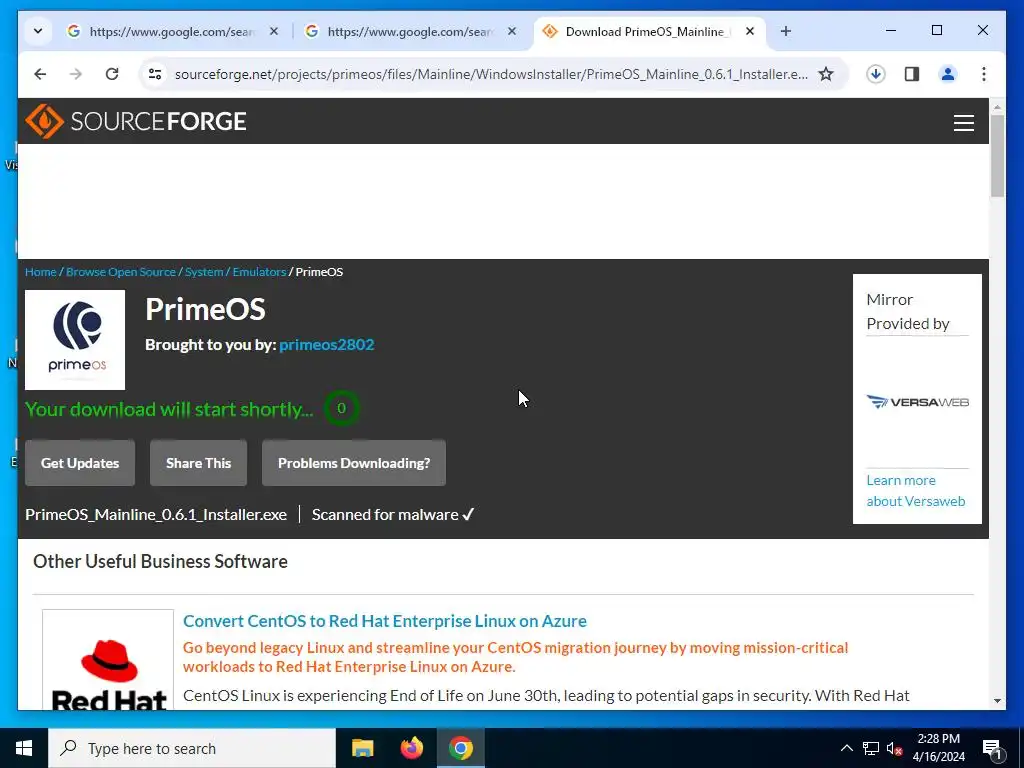Toggle Chrome side panel
This screenshot has width=1024, height=768.
pos(912,74)
